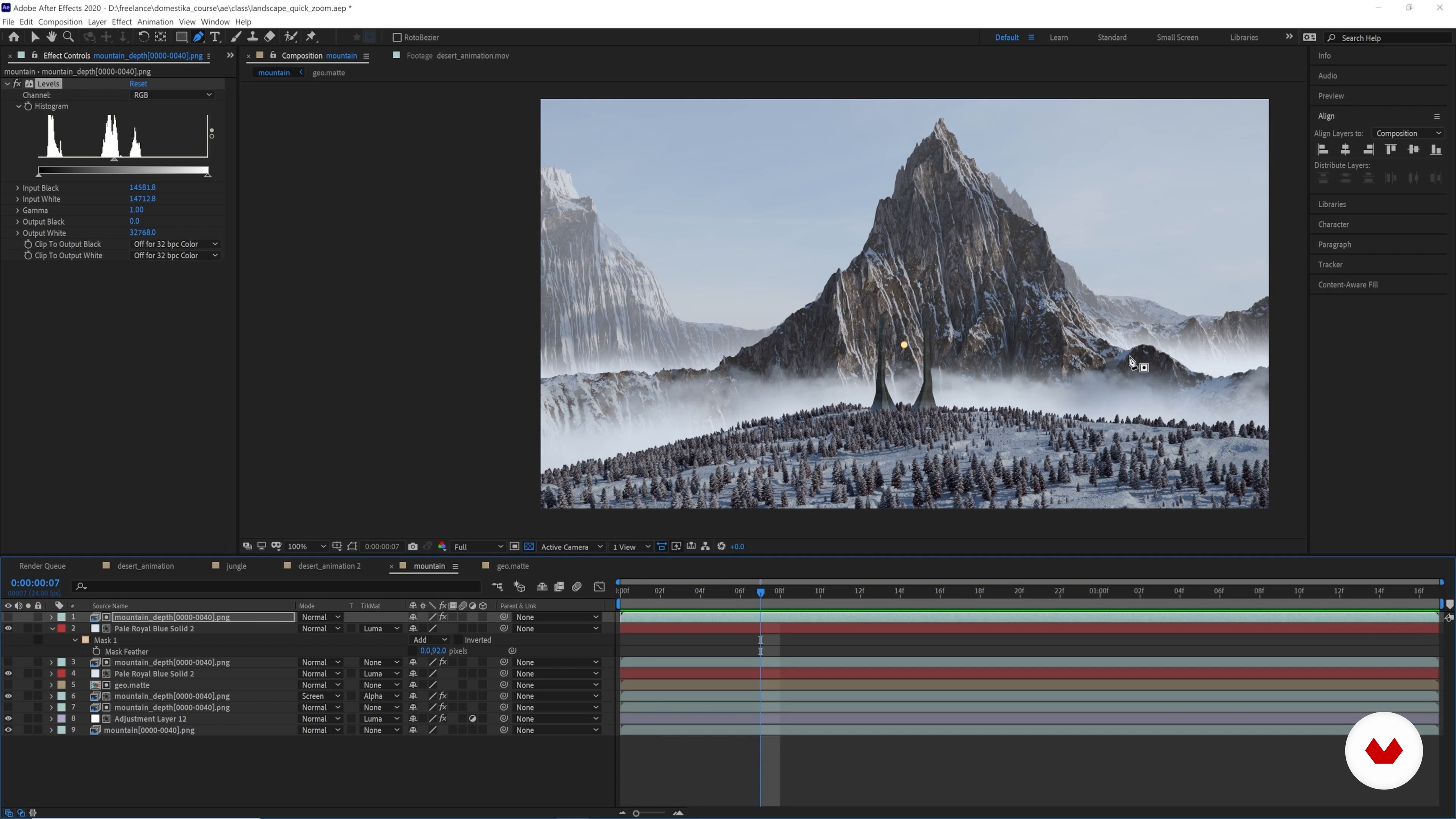The image size is (1456, 819).
Task: Switch to the Learn workspace
Action: [x=1059, y=37]
